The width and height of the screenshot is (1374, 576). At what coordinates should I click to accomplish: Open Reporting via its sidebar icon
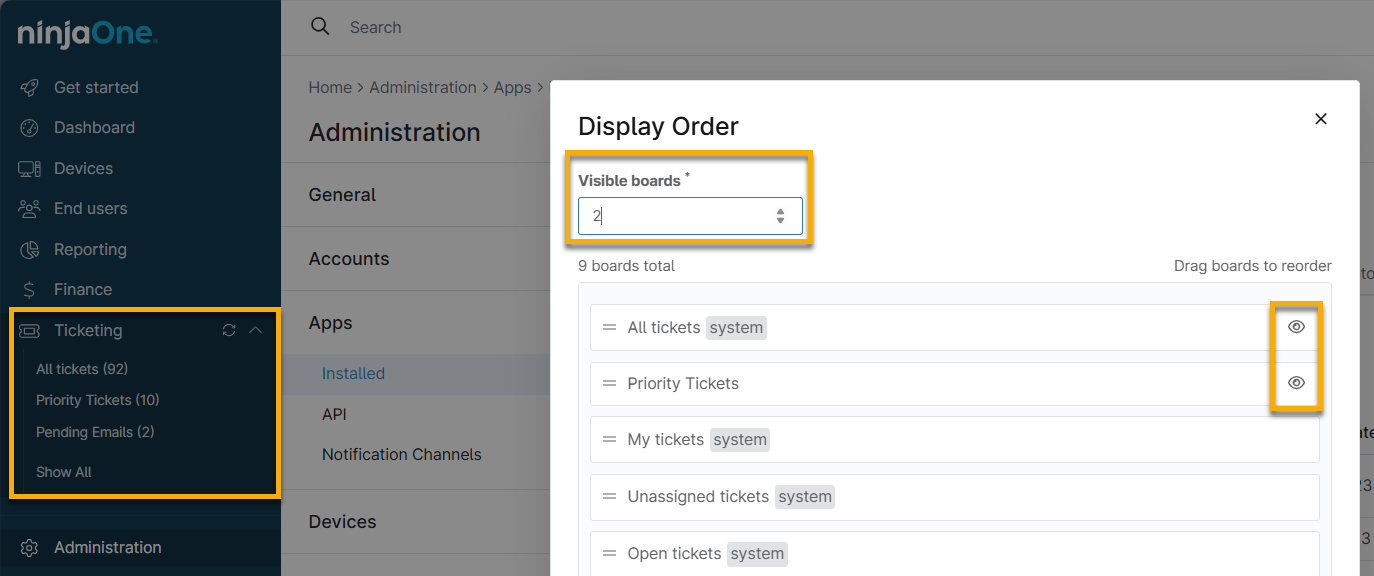click(28, 249)
